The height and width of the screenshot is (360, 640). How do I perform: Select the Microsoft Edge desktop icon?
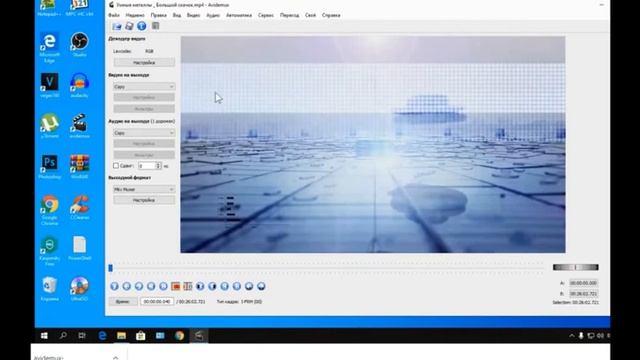click(49, 48)
